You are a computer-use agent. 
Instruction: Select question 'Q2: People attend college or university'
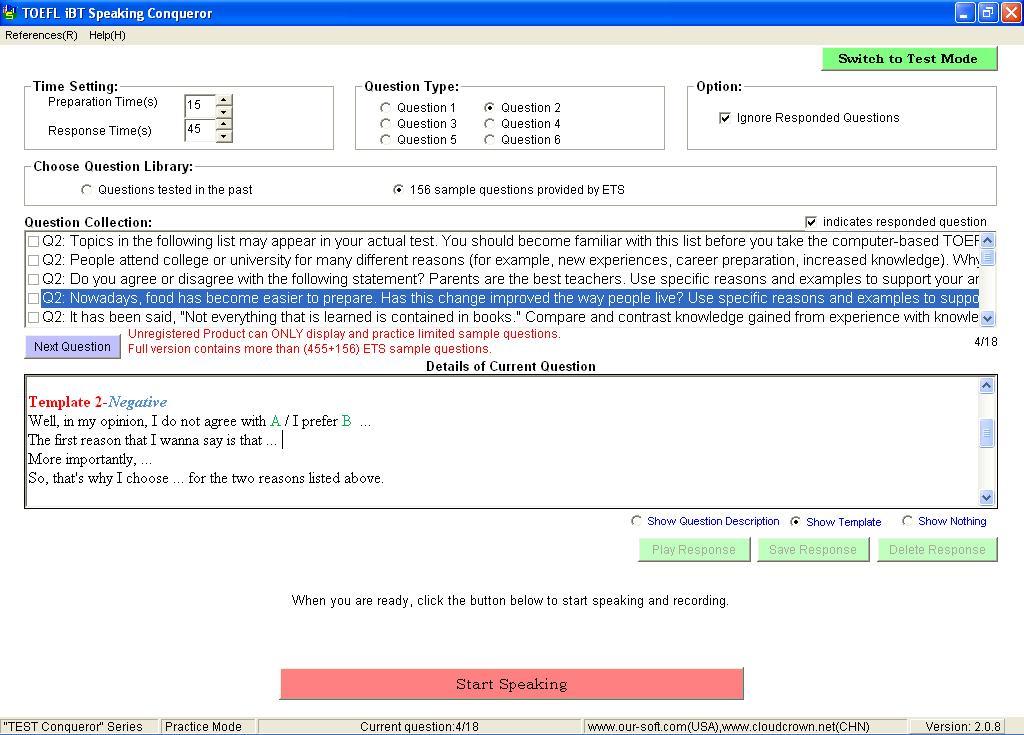(x=510, y=260)
